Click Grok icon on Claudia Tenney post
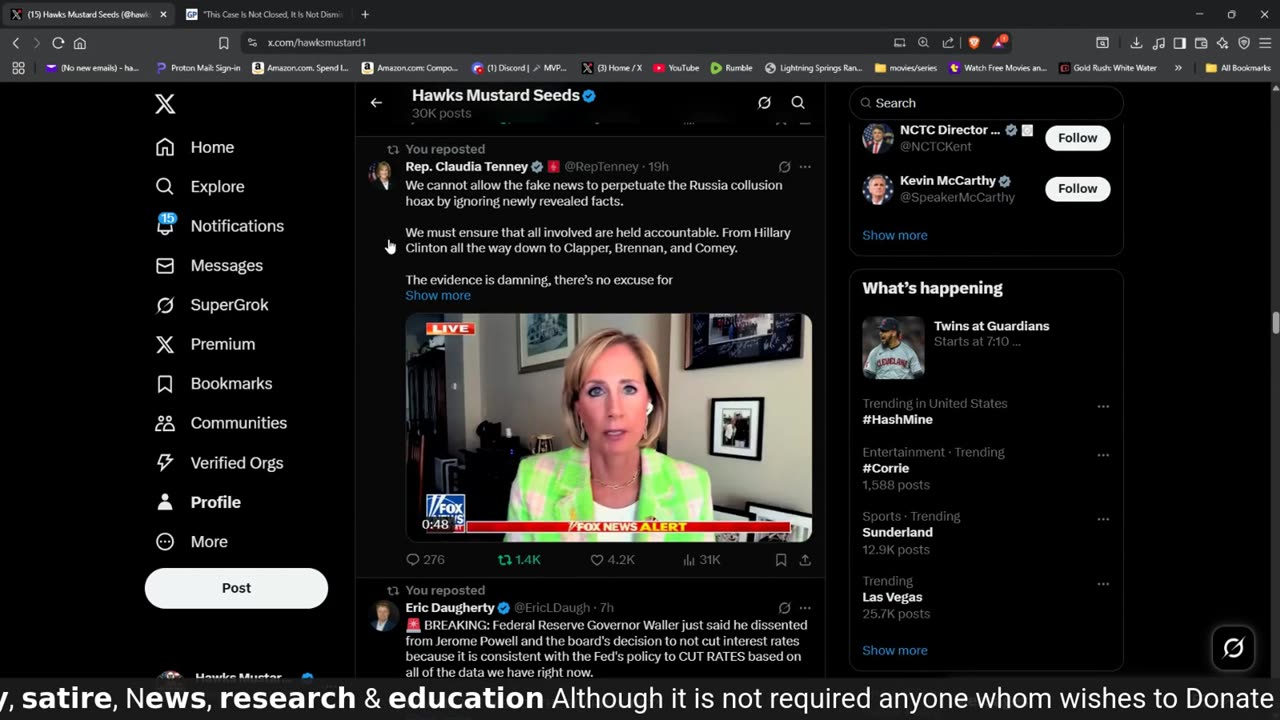Image resolution: width=1280 pixels, height=720 pixels. [784, 167]
